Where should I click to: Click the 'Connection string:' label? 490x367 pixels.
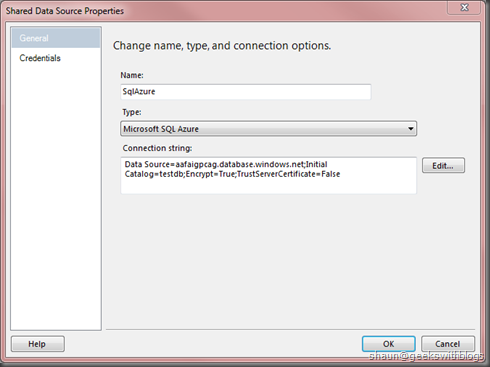(x=157, y=148)
